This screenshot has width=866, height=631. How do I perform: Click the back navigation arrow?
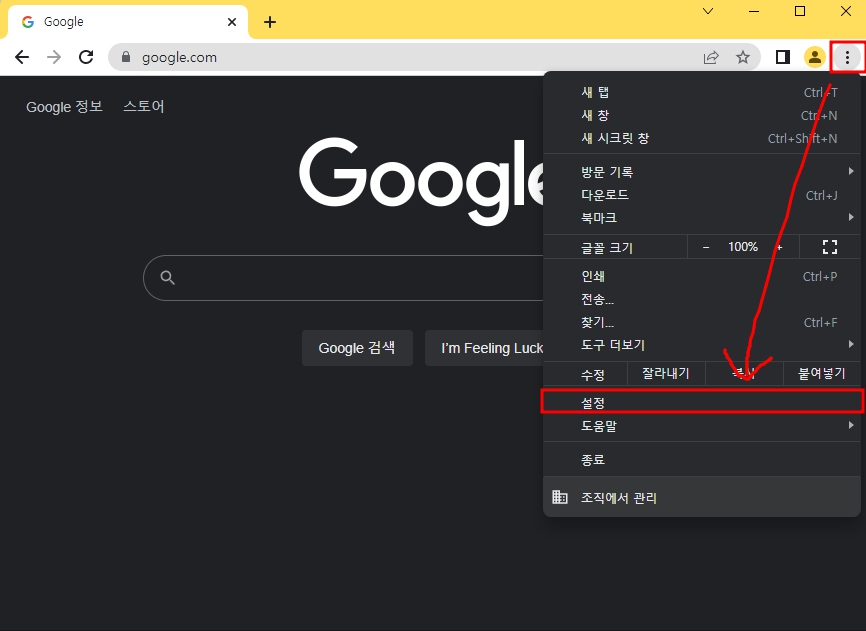click(21, 57)
